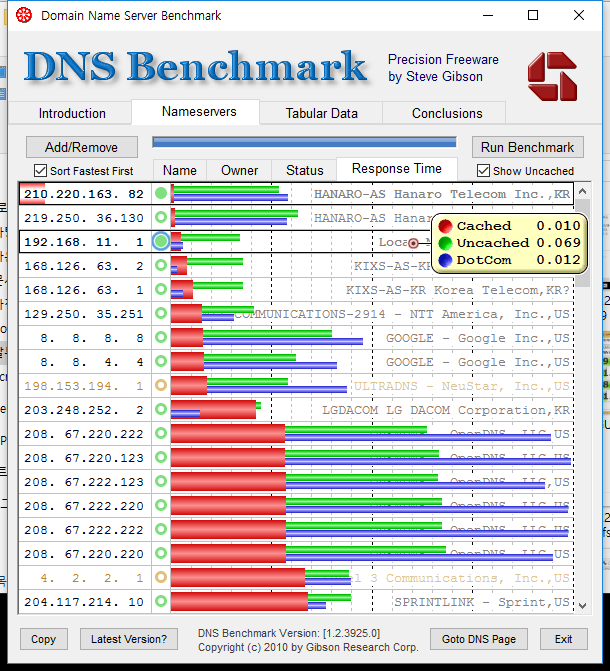Click status circle for 208.67.220.222
This screenshot has width=610, height=671.
click(161, 433)
